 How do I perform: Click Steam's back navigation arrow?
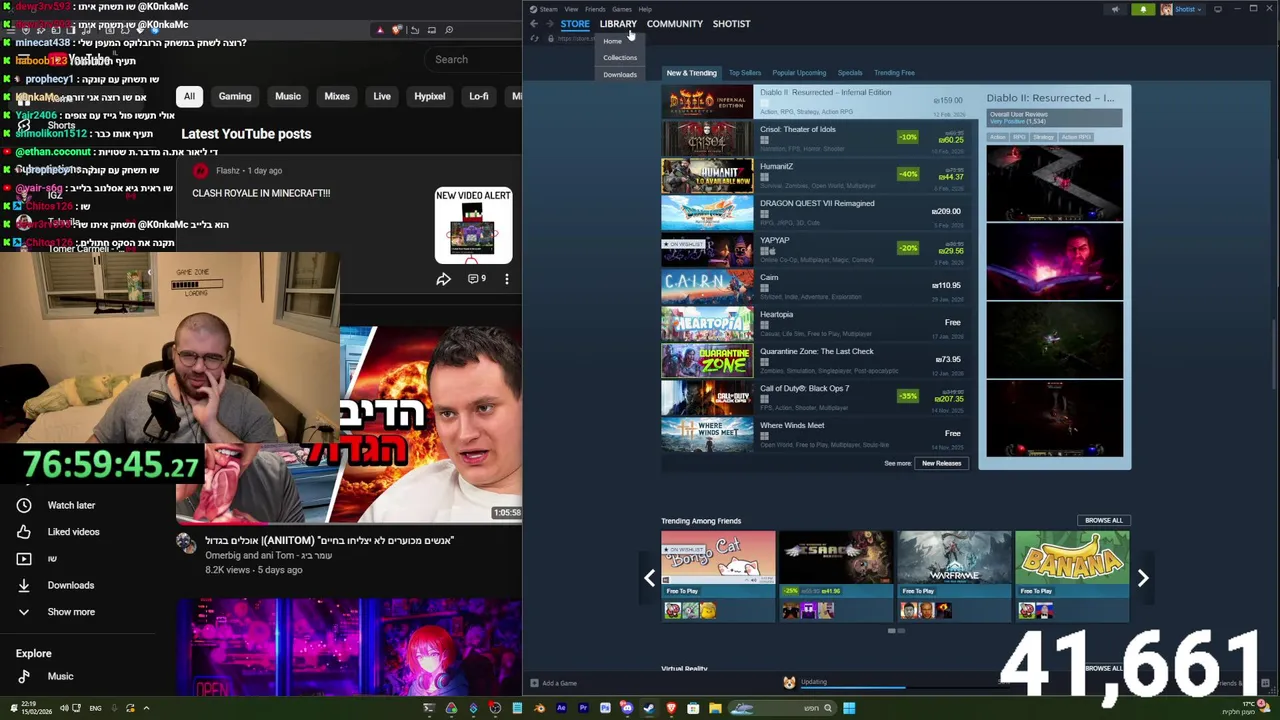pos(534,23)
